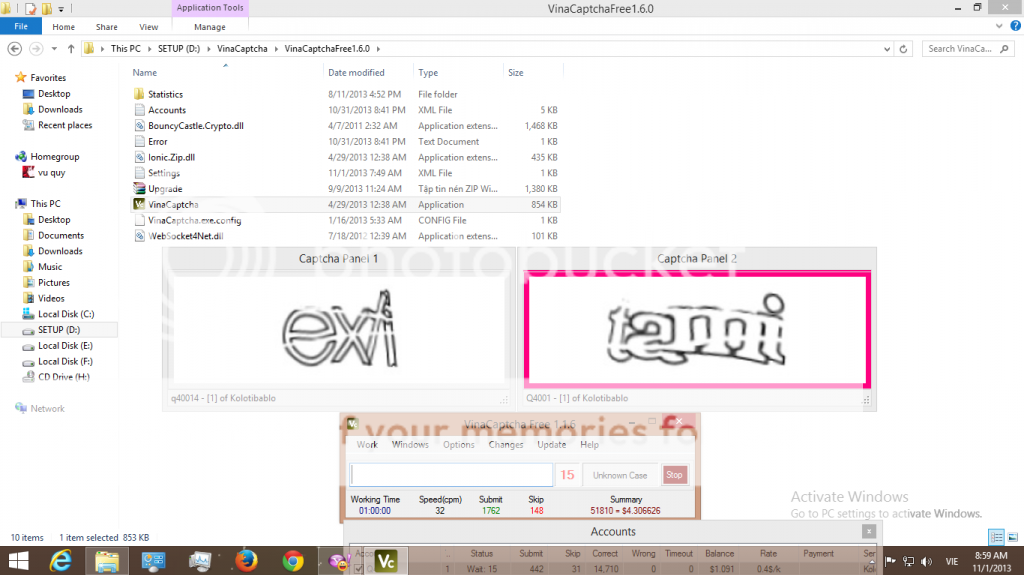
Task: Launch Chrome from the taskbar
Action: [293, 560]
